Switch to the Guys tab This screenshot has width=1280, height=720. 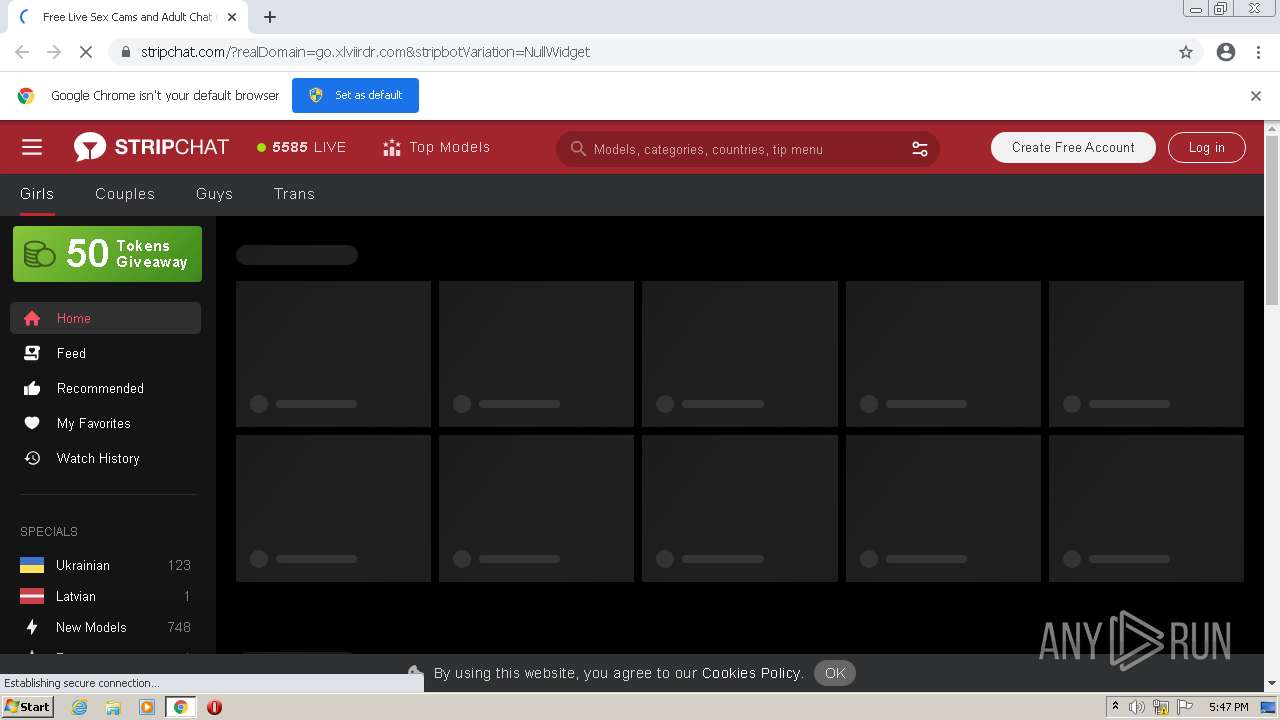(x=214, y=194)
